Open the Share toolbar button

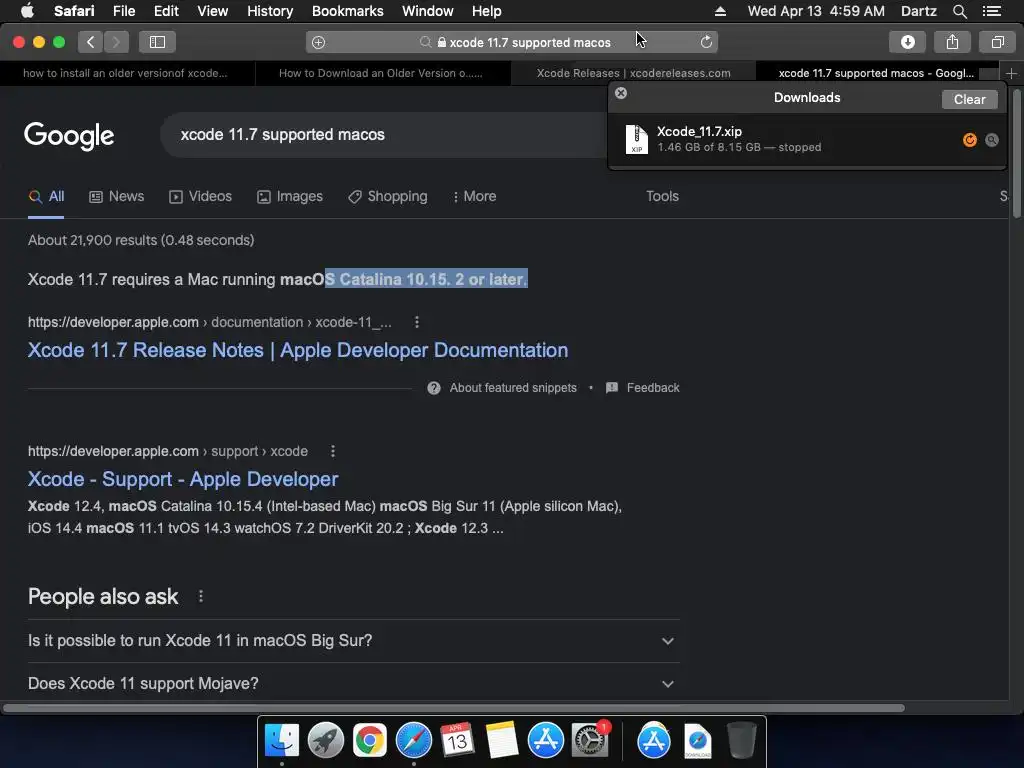(952, 42)
